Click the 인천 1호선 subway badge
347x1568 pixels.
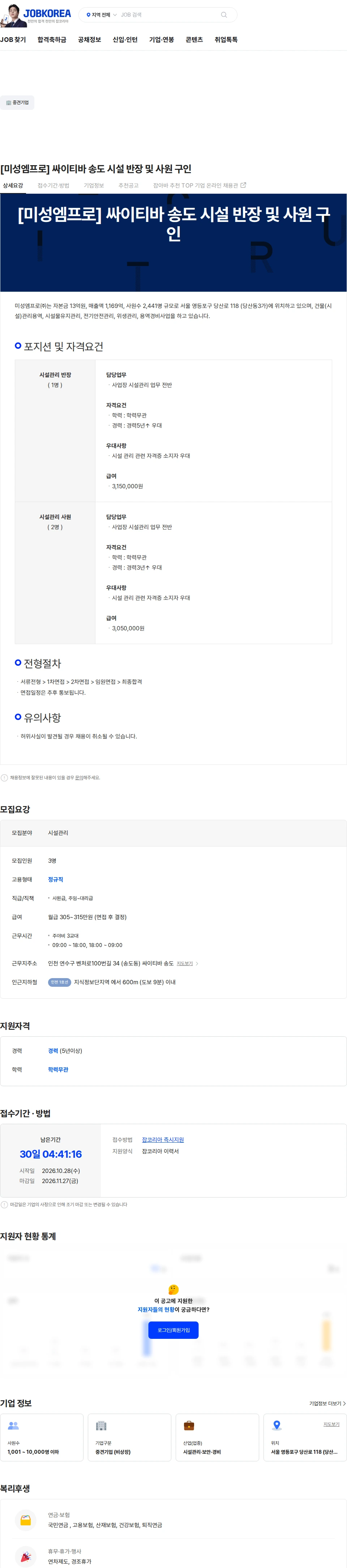60,982
